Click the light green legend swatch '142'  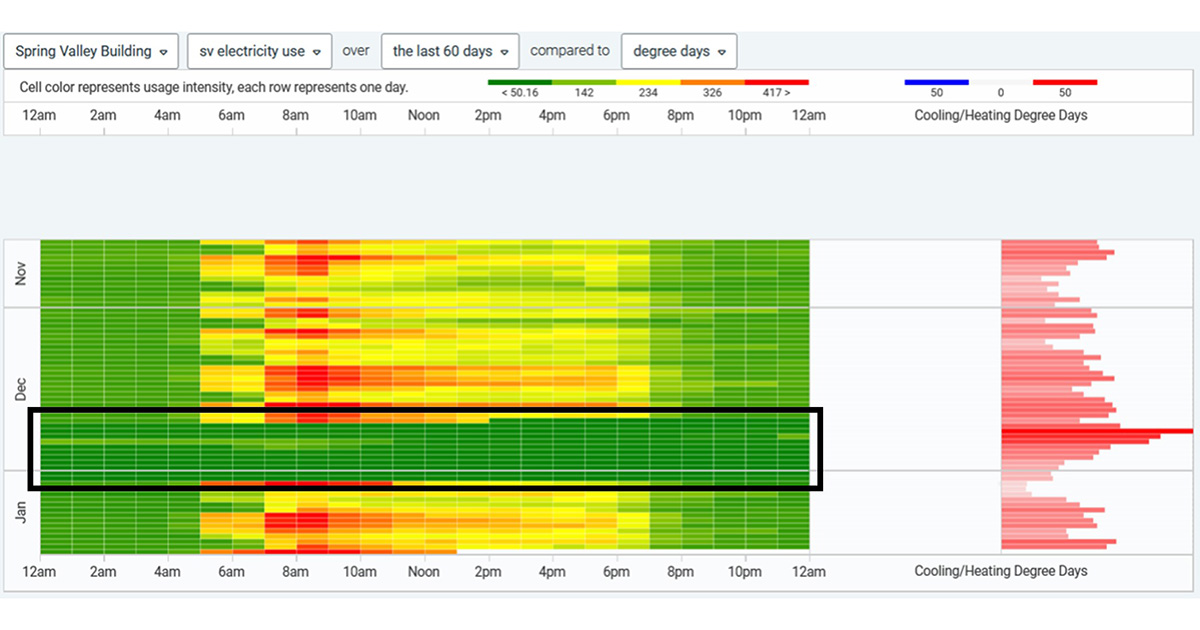[x=585, y=82]
